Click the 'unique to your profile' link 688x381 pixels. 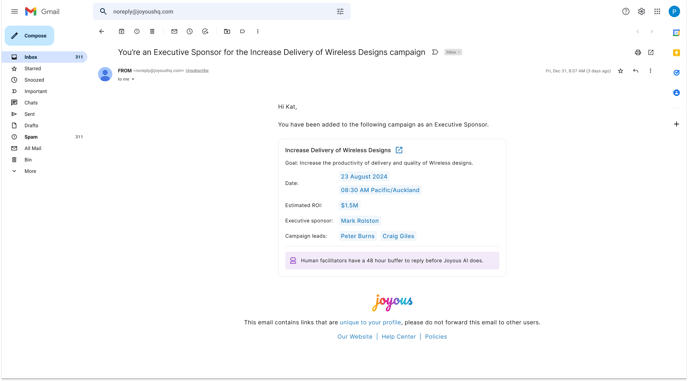tap(370, 322)
